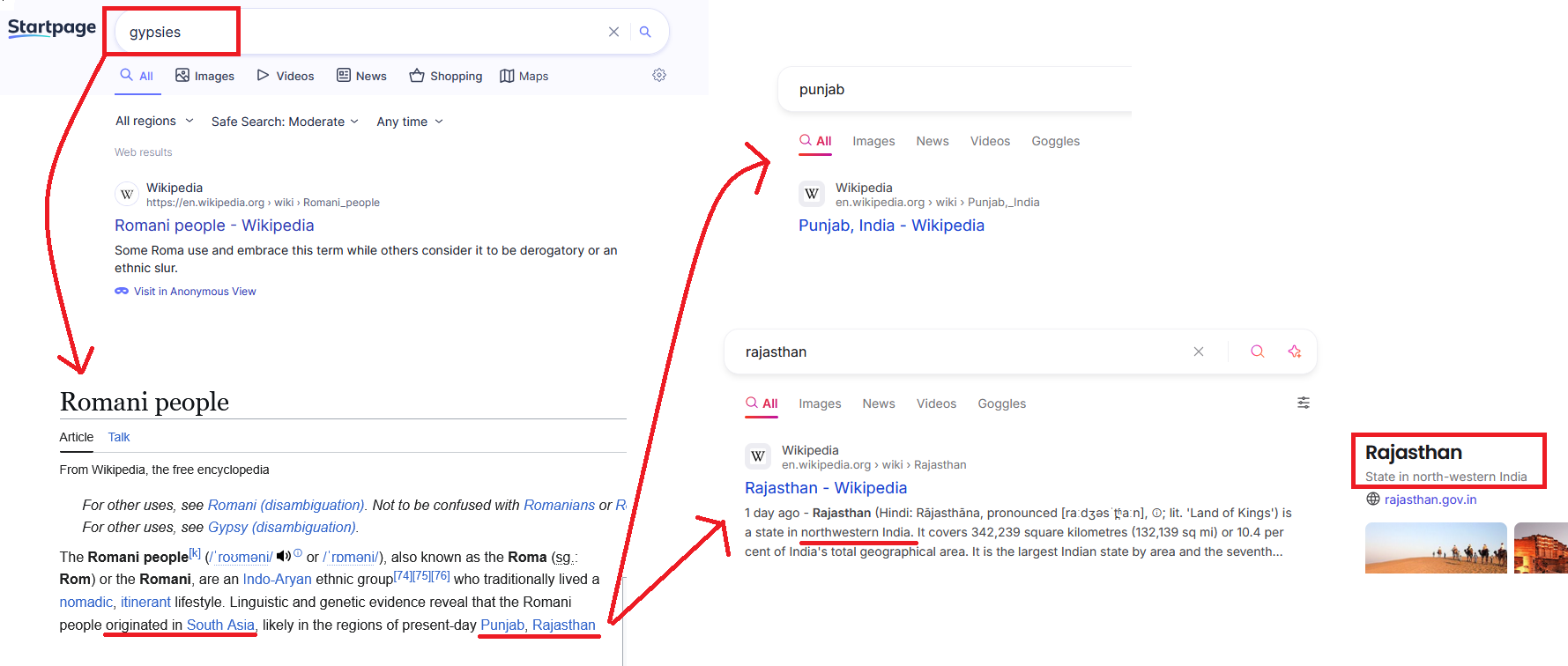The image size is (1568, 666).
Task: Click the rajasthan search magnifier icon
Action: point(1257,351)
